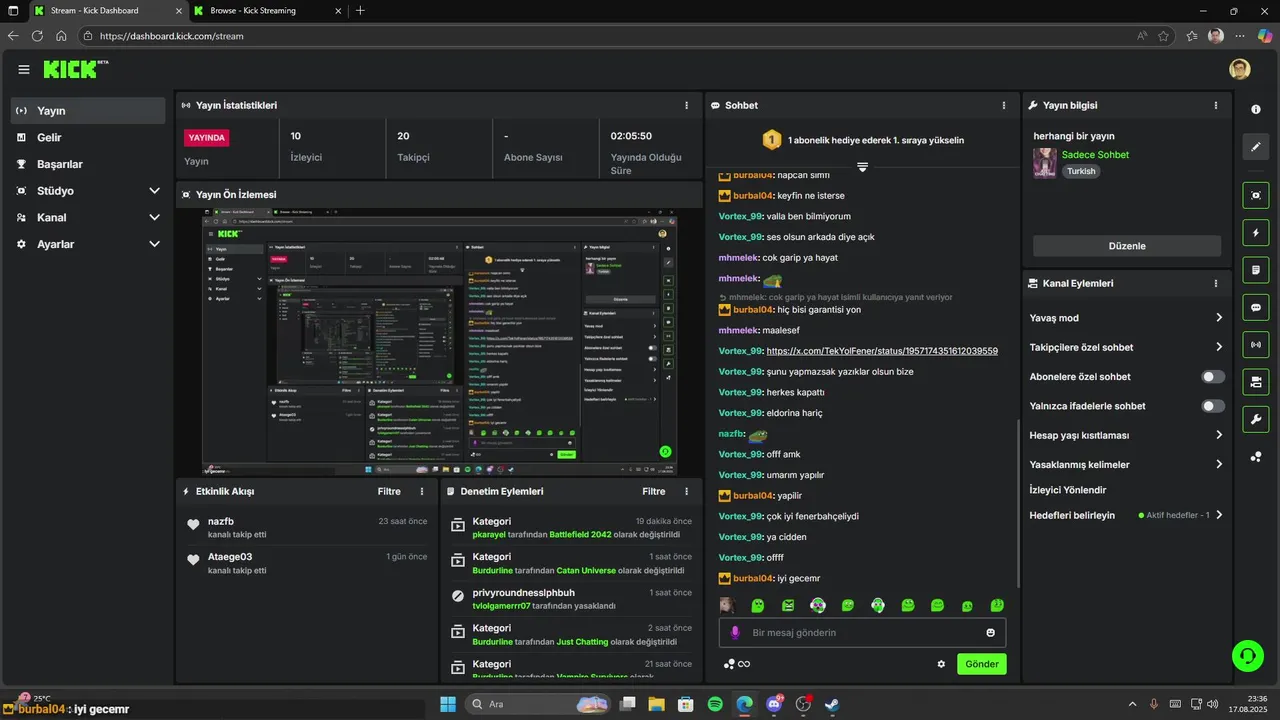Click the Sadece Sohbet category link
Screen dimensions: 1280x720
point(1095,155)
